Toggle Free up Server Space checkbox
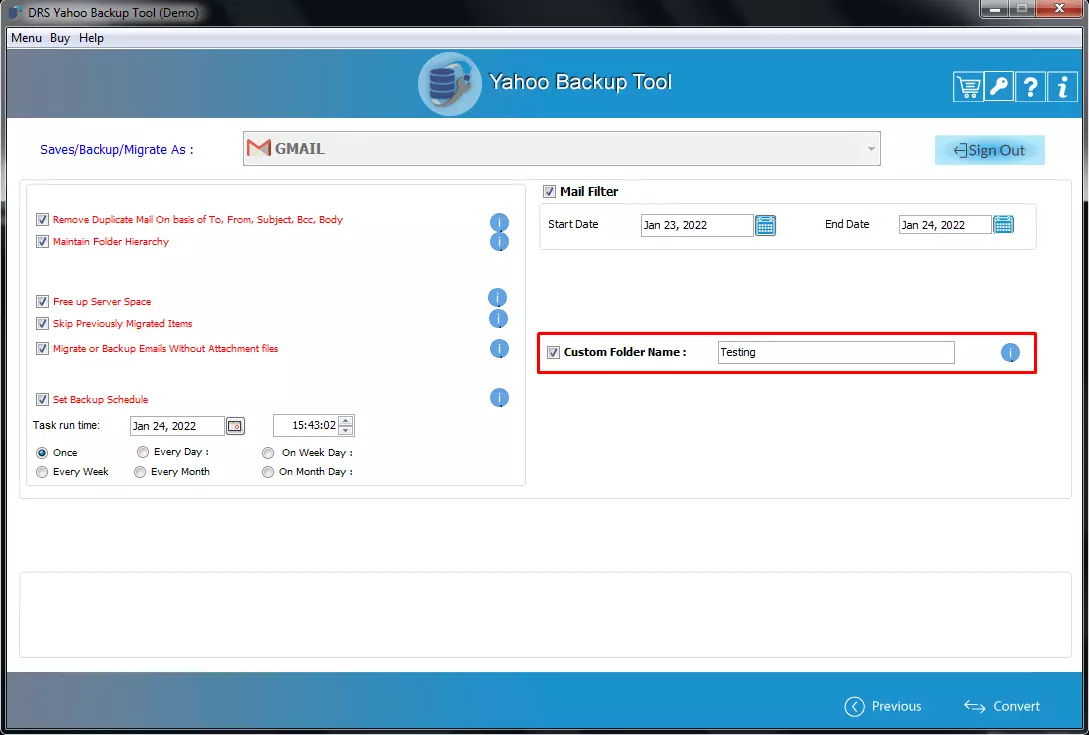Image resolution: width=1089 pixels, height=735 pixels. pos(42,302)
